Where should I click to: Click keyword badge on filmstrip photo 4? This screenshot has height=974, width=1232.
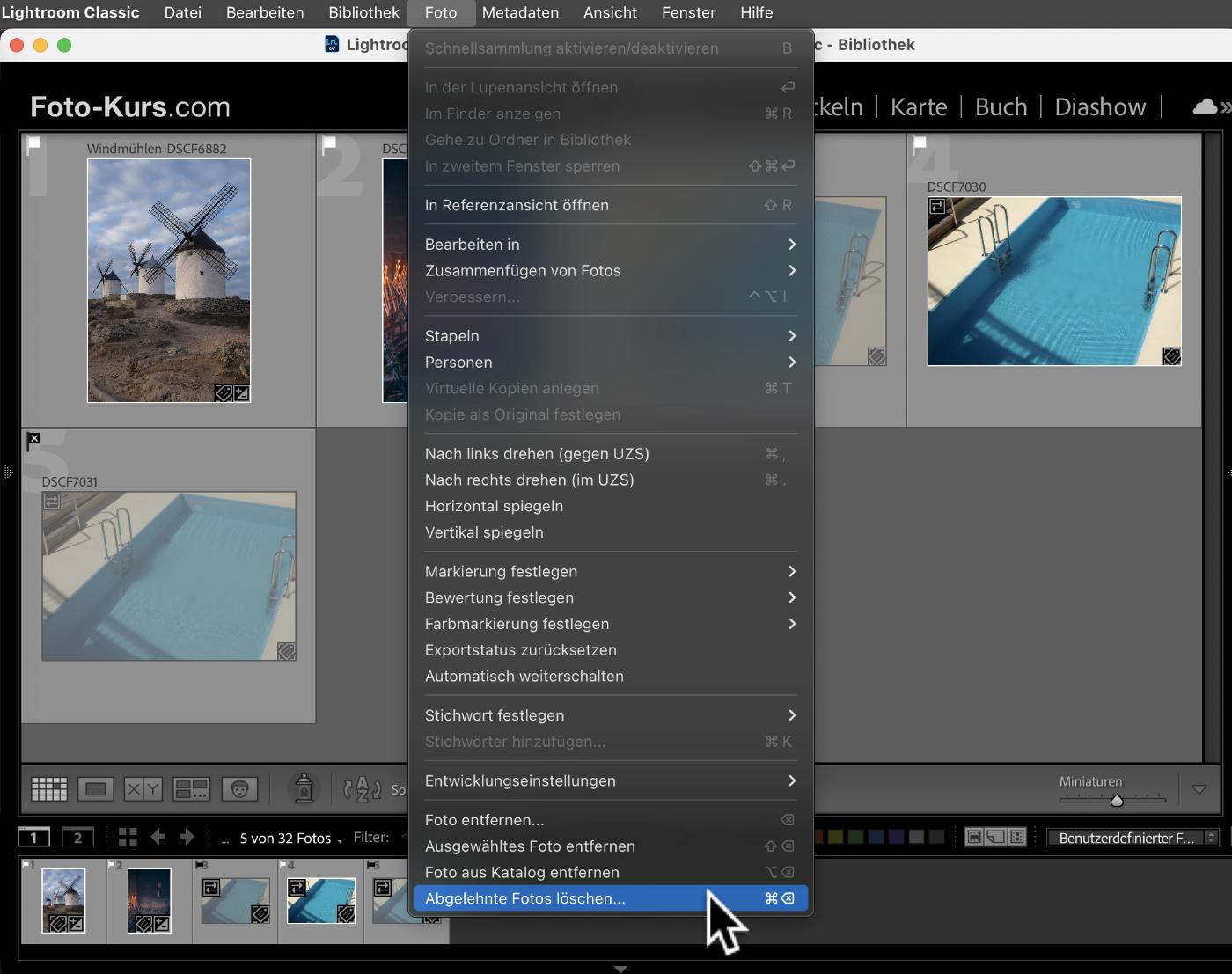click(x=346, y=914)
